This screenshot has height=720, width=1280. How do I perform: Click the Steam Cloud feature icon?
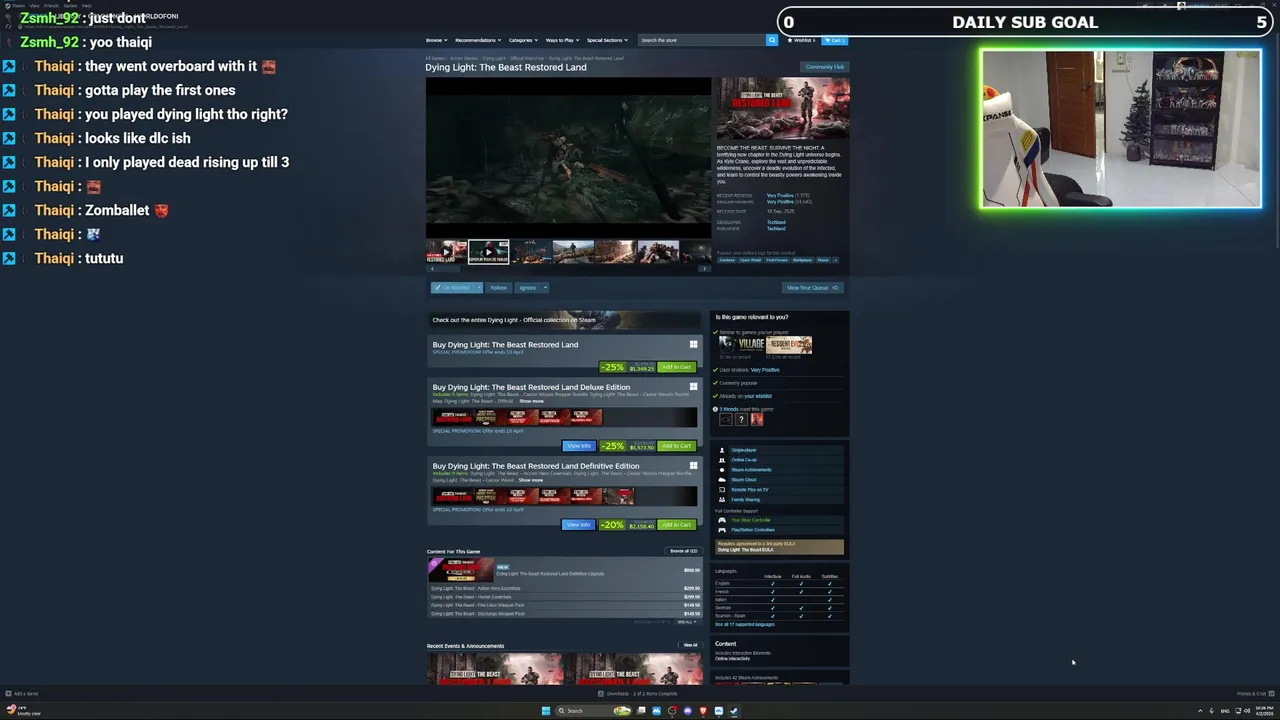coord(722,480)
